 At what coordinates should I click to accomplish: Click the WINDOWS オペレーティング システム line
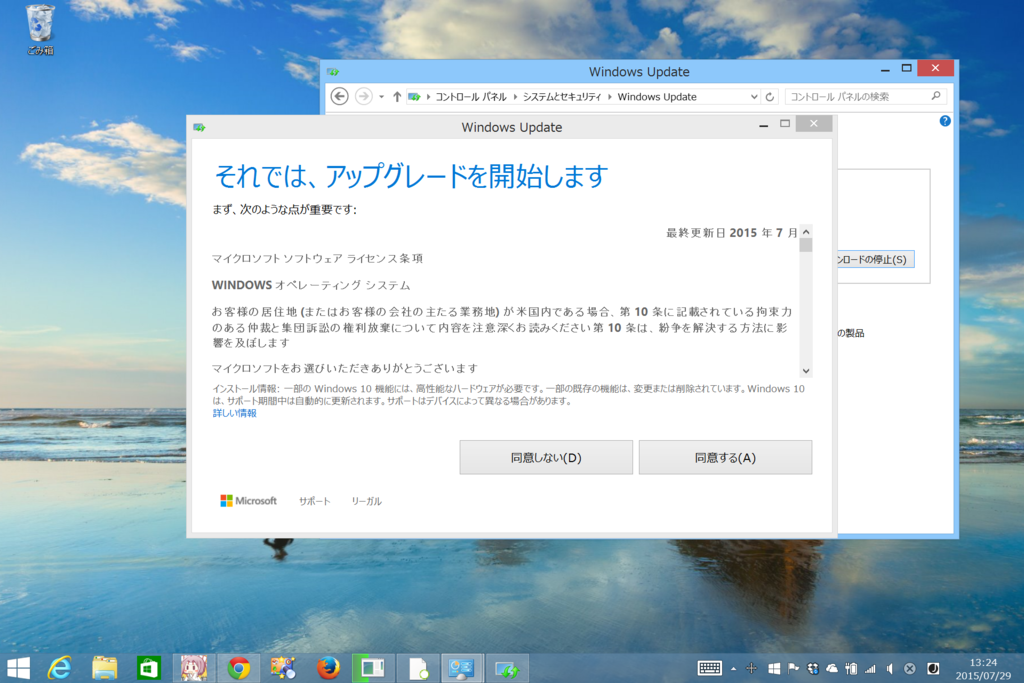pyautogui.click(x=311, y=285)
